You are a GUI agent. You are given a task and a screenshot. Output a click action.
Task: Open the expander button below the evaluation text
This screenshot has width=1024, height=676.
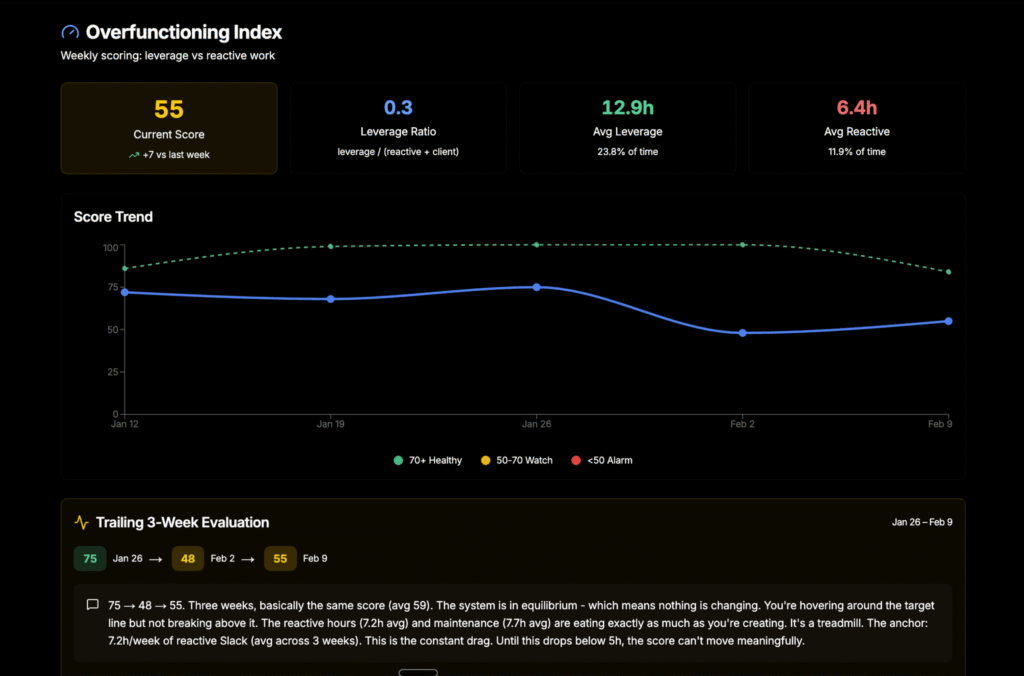click(x=418, y=672)
